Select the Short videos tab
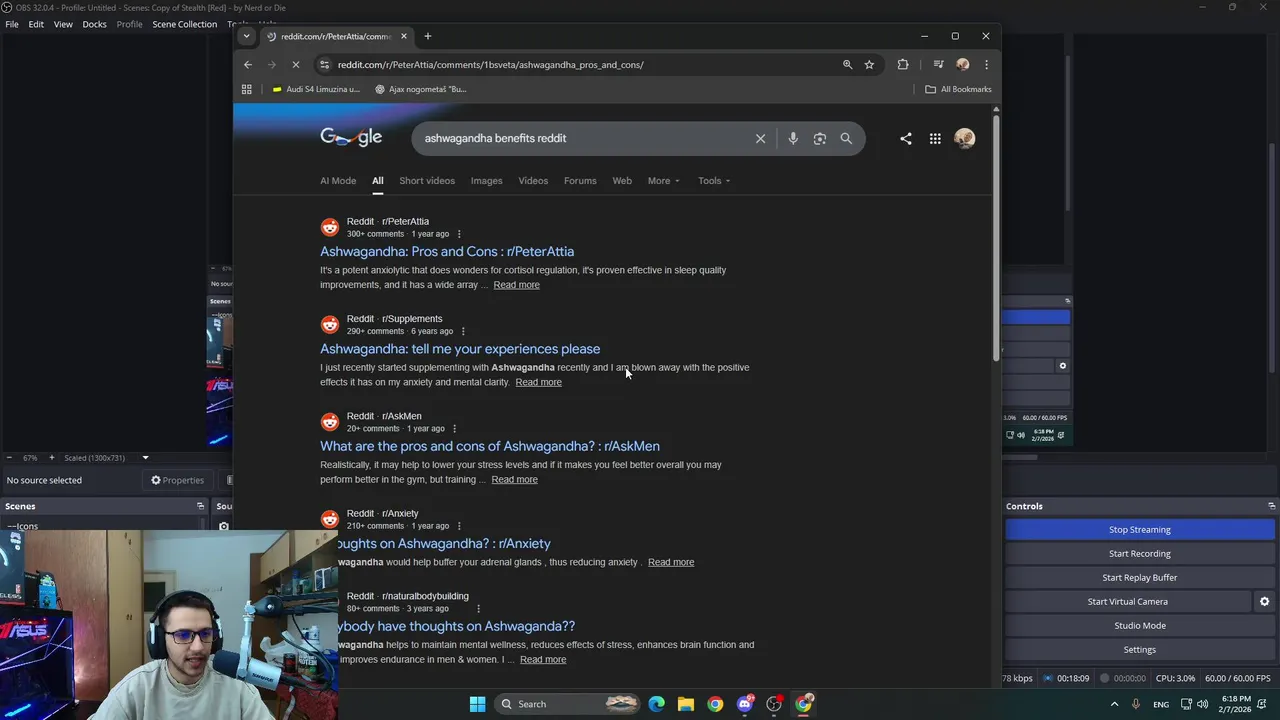 point(427,181)
